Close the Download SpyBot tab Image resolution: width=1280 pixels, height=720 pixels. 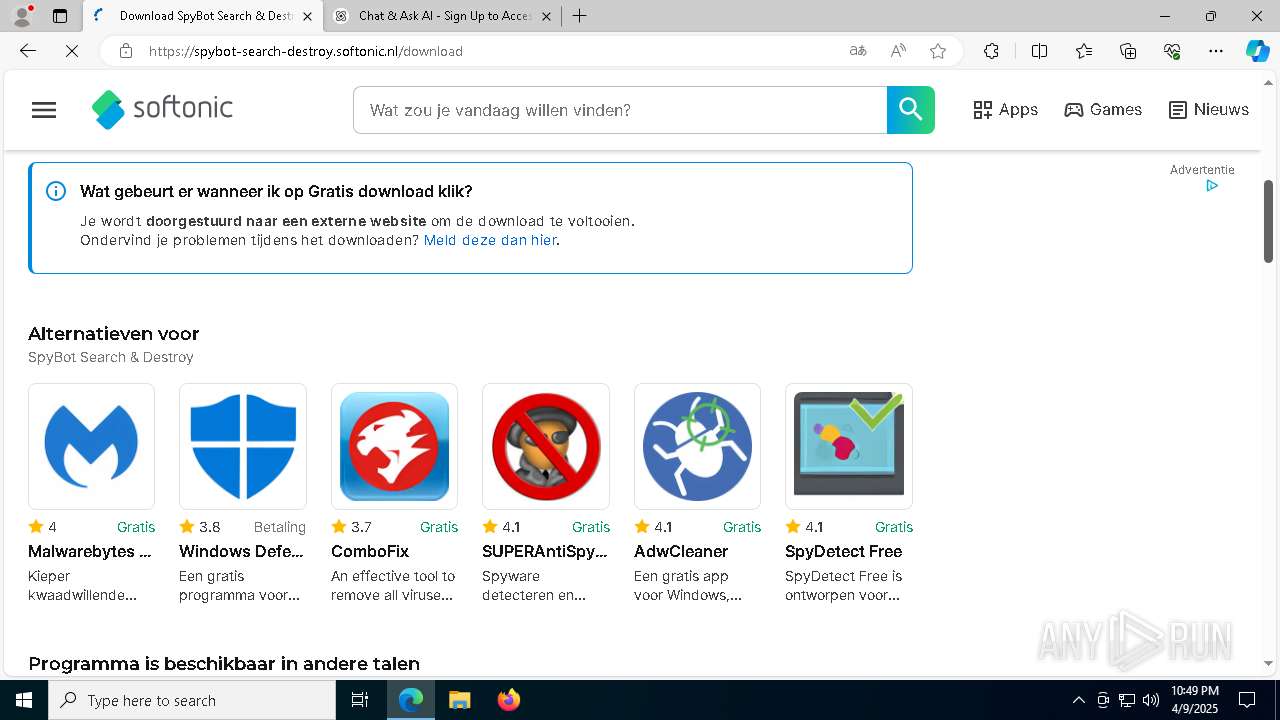(307, 16)
